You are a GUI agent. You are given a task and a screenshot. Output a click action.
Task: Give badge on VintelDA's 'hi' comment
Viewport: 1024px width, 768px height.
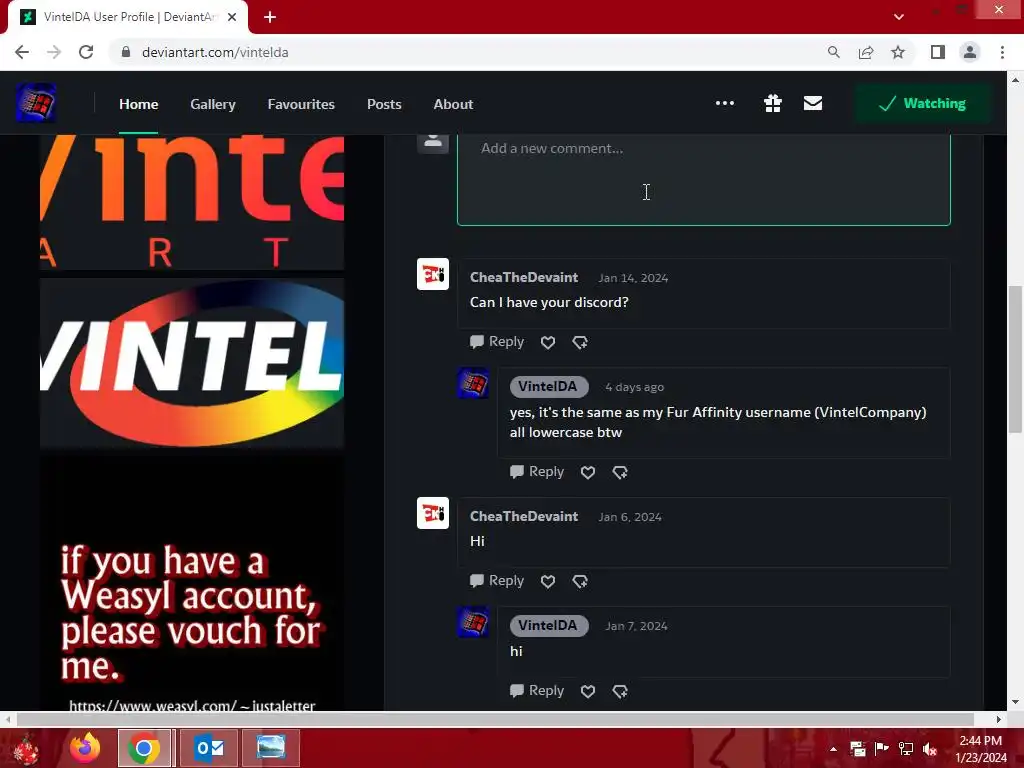(x=620, y=691)
